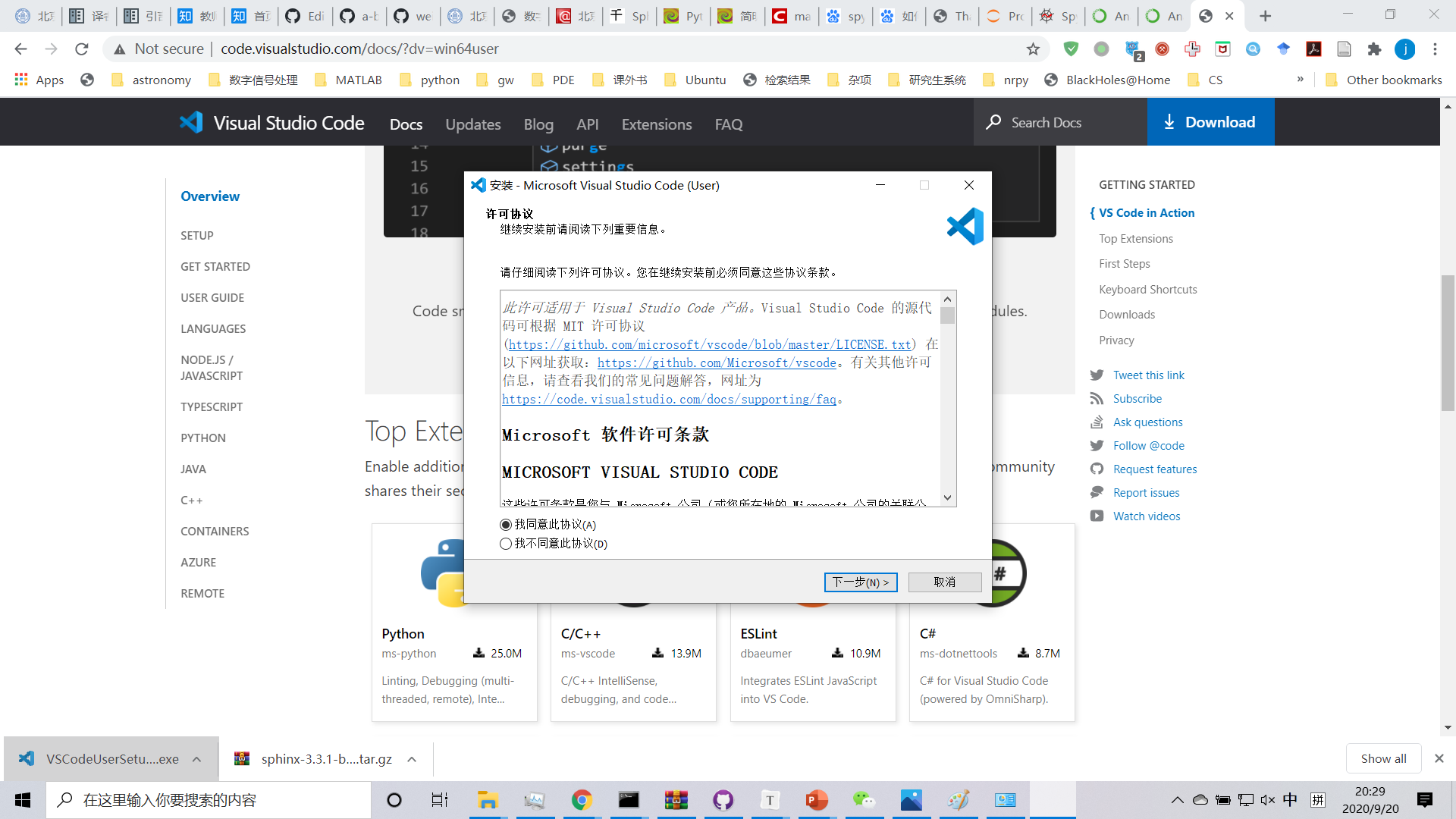
Task: Expand the NODE.JS / JAVASCRIPT section
Action: tap(212, 368)
